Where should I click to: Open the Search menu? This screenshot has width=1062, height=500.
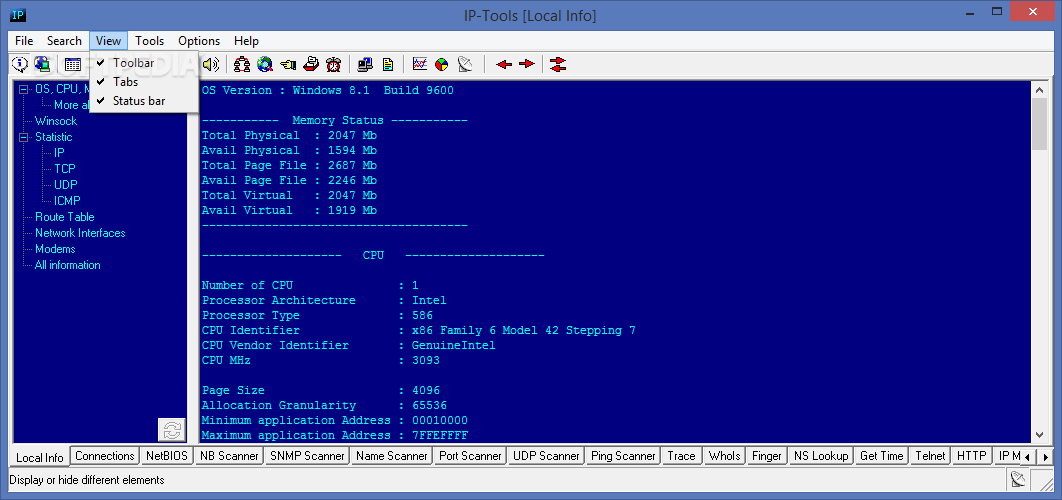(64, 41)
